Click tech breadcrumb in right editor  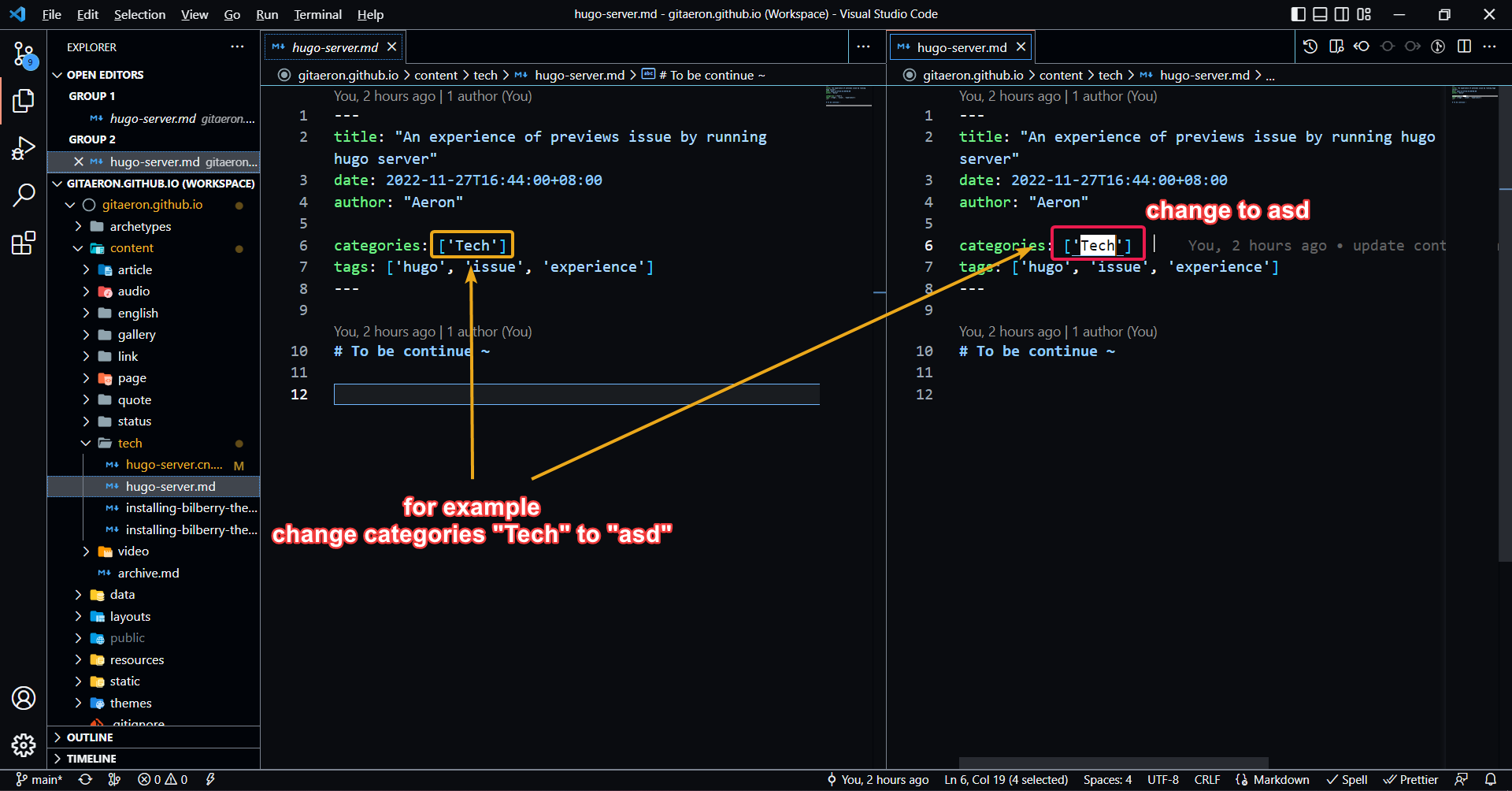point(1110,75)
